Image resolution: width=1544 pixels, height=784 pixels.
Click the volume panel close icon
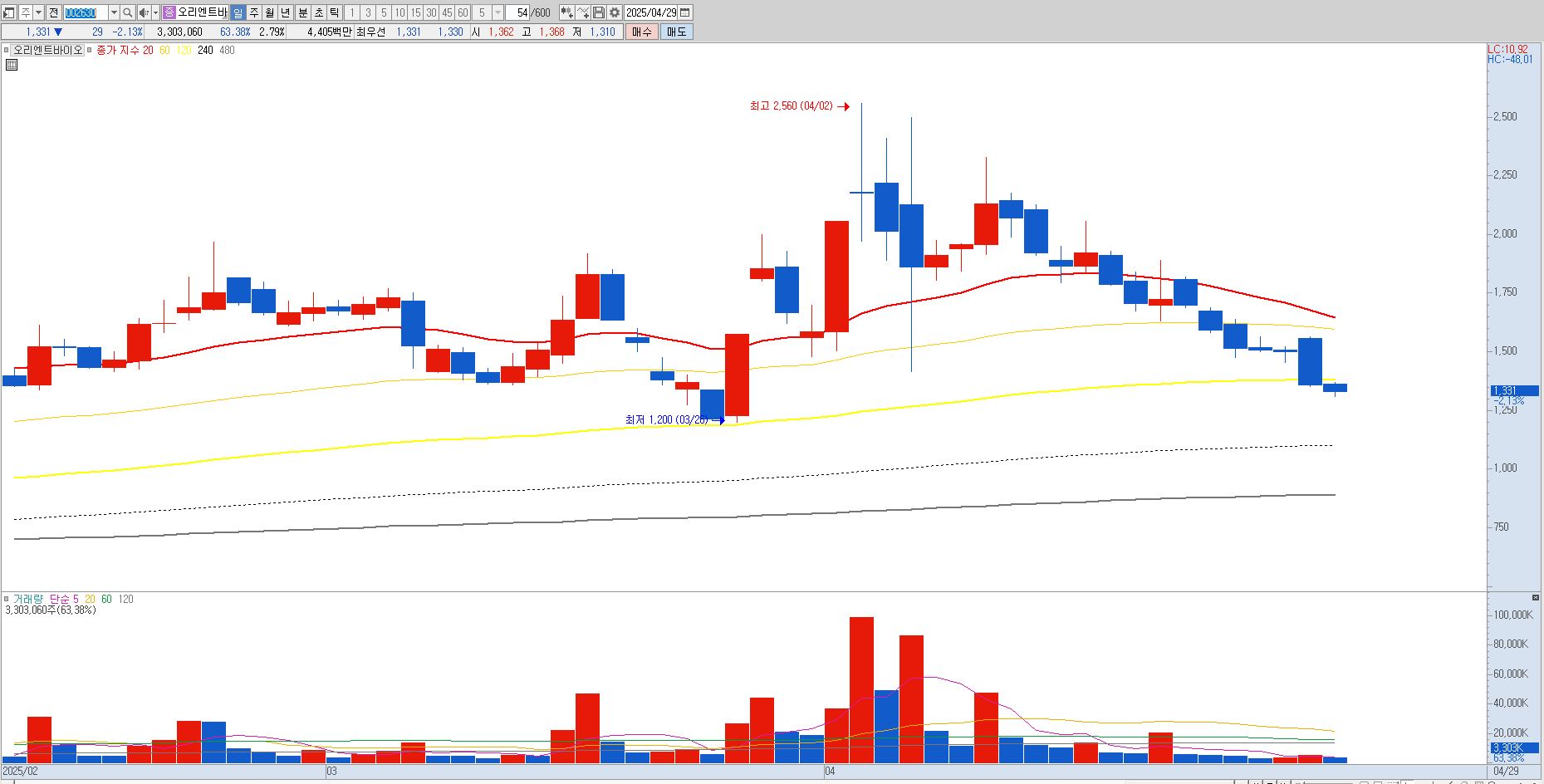pyautogui.click(x=1536, y=598)
